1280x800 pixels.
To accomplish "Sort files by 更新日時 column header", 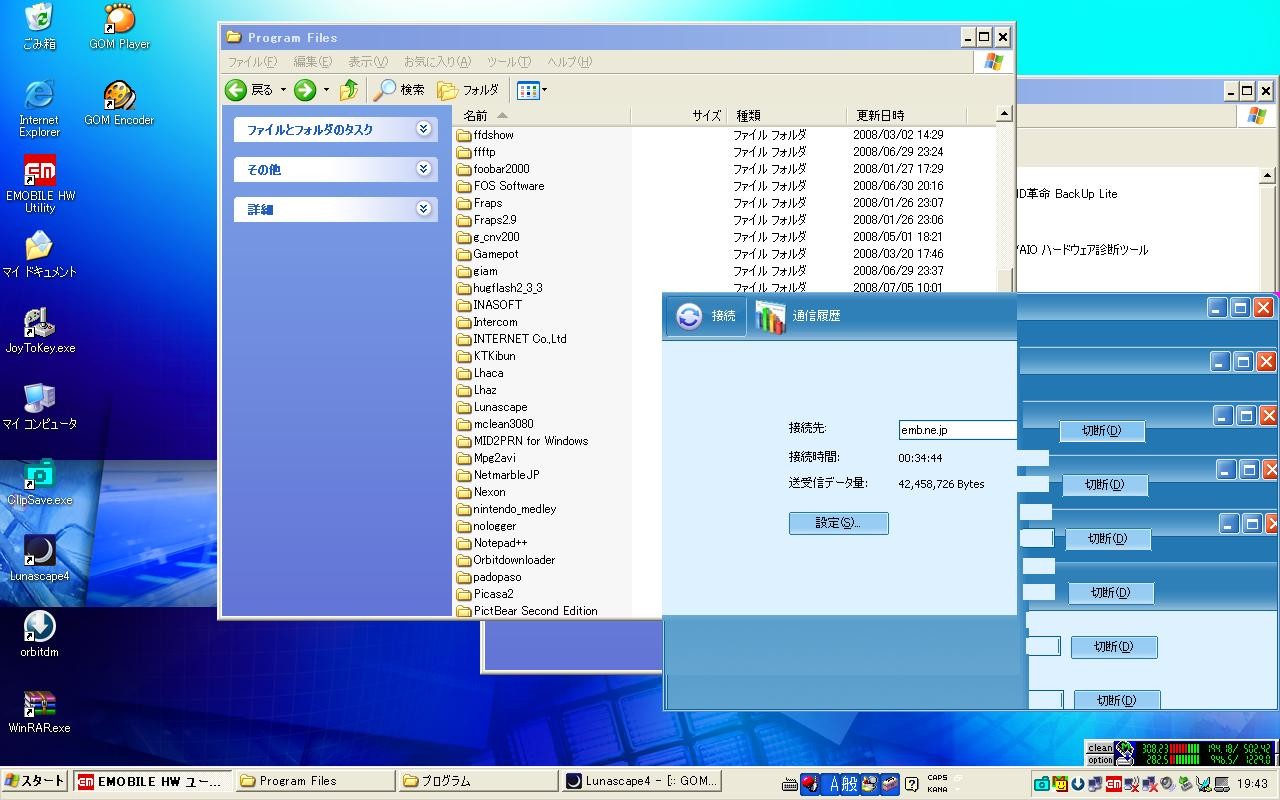I will (x=906, y=115).
